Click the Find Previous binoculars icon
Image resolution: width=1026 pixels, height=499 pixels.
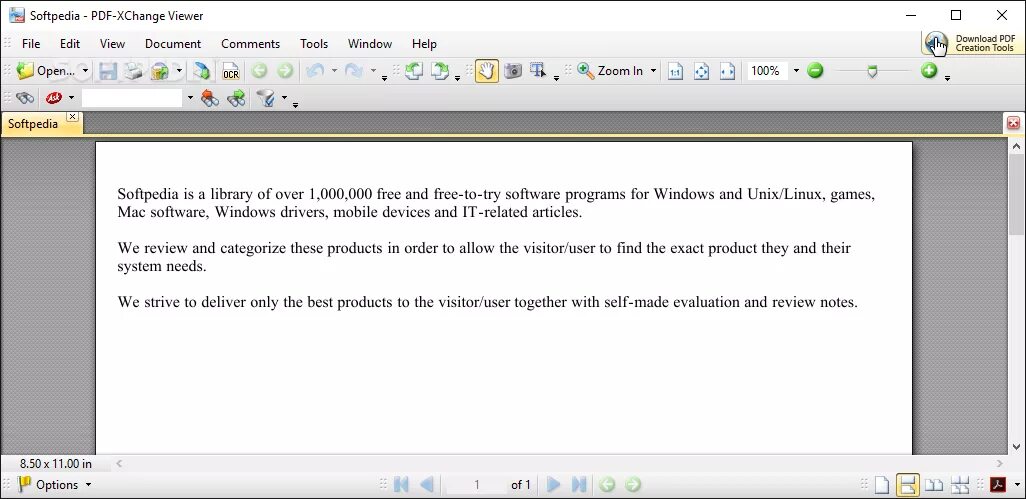pos(210,99)
